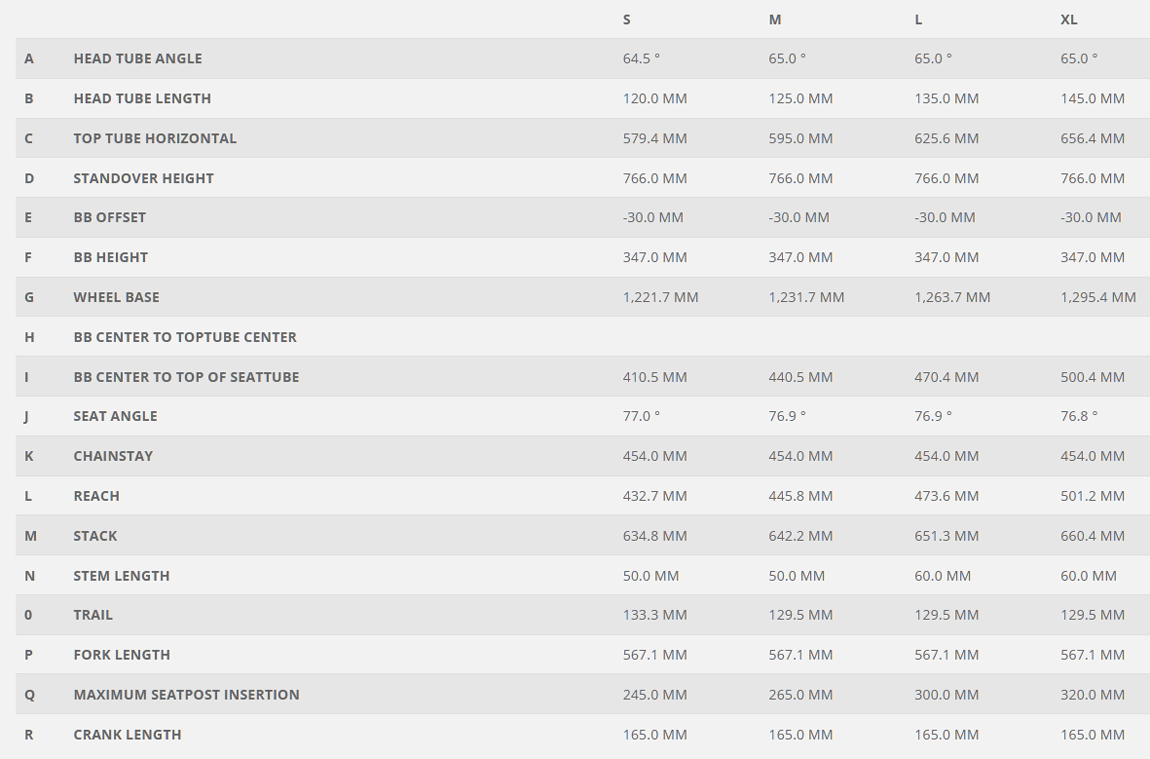This screenshot has height=759, width=1150.
Task: Click the TOP TUBE HORIZONTAL label
Action: (x=155, y=138)
